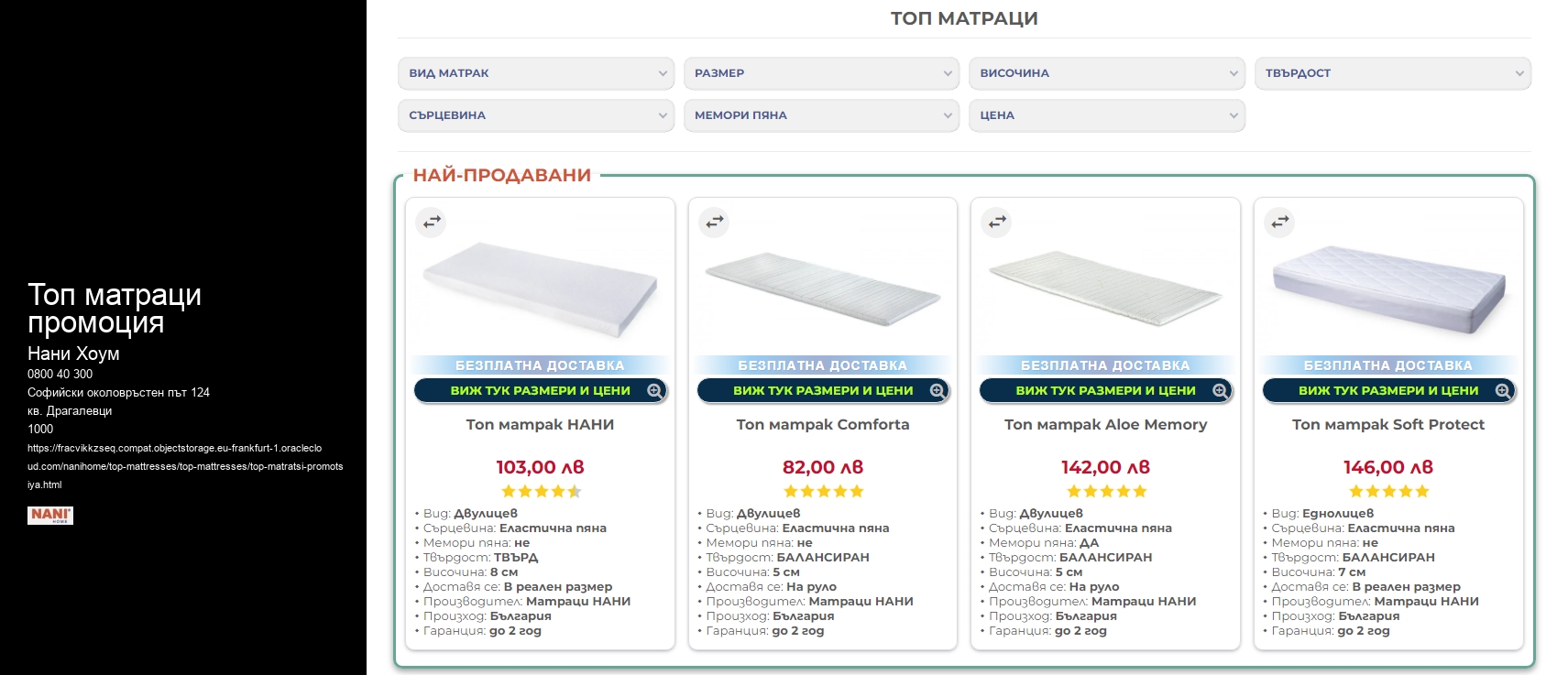Open the ЦЕНА price filter
The image size is (1568, 675).
(x=1107, y=115)
